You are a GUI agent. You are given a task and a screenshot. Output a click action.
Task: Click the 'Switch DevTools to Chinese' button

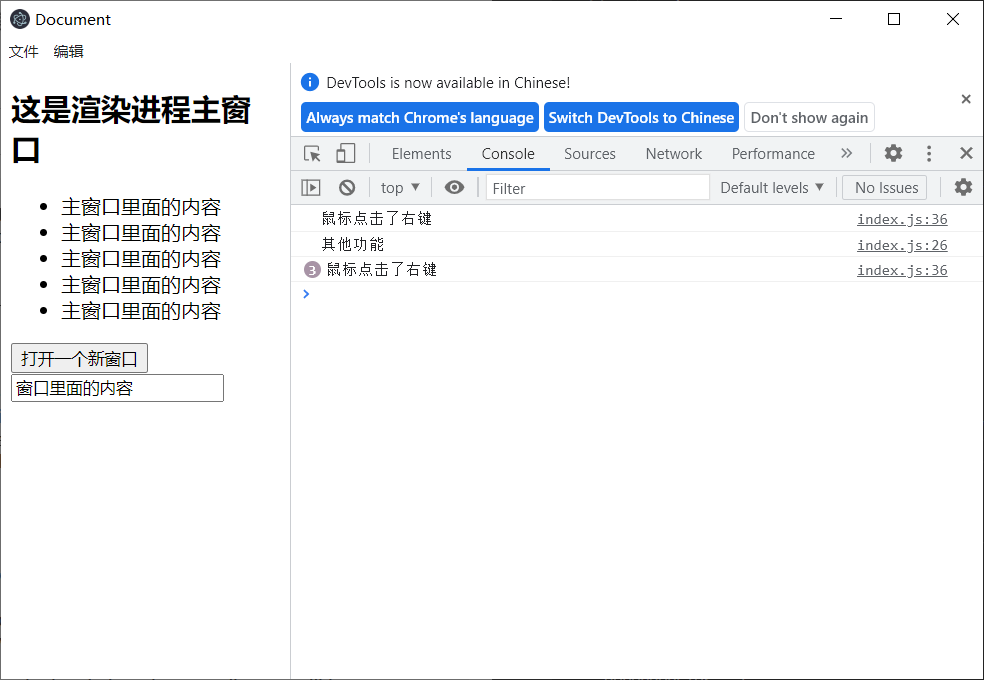coord(641,117)
